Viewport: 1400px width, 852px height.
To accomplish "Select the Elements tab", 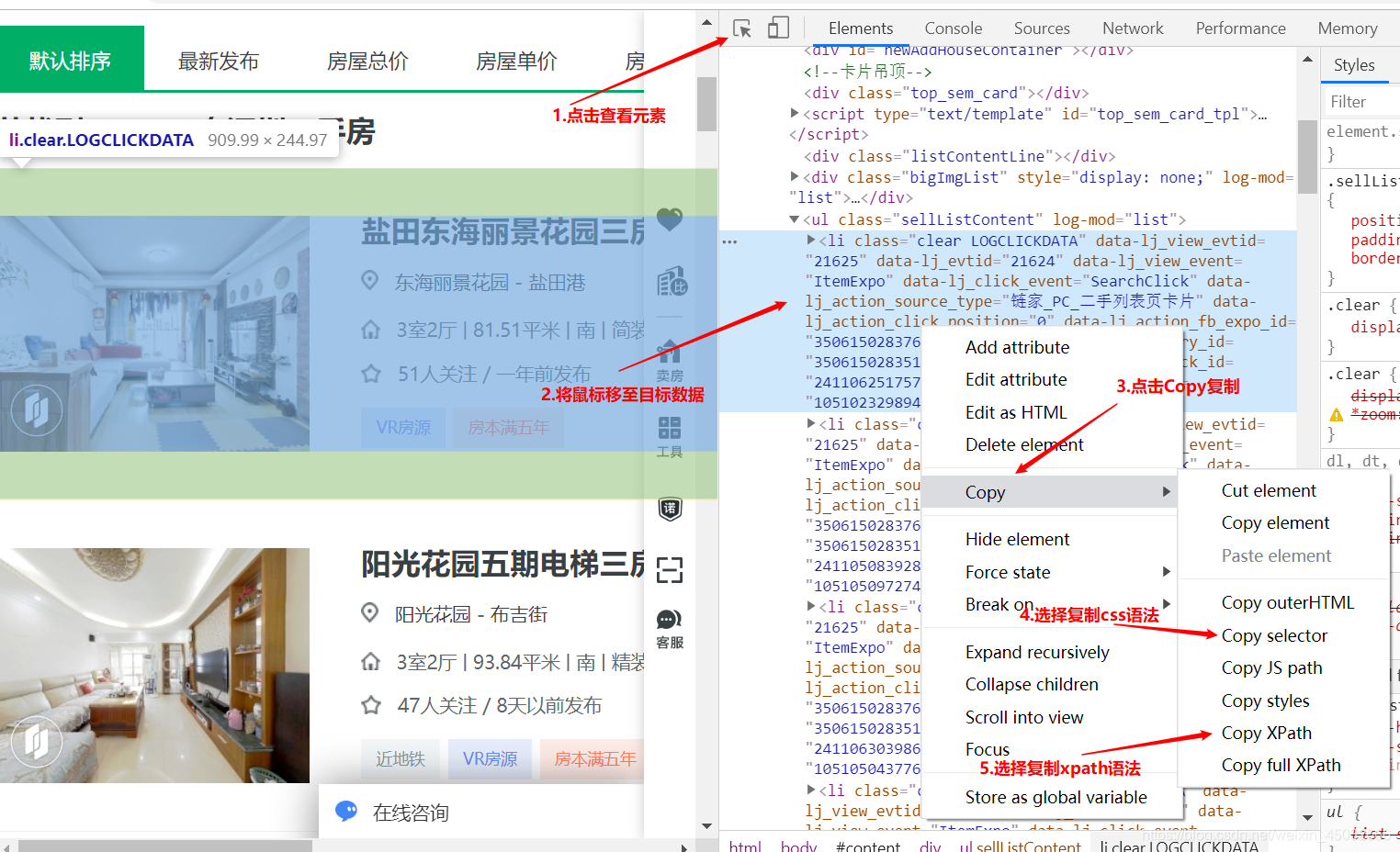I will pyautogui.click(x=860, y=28).
